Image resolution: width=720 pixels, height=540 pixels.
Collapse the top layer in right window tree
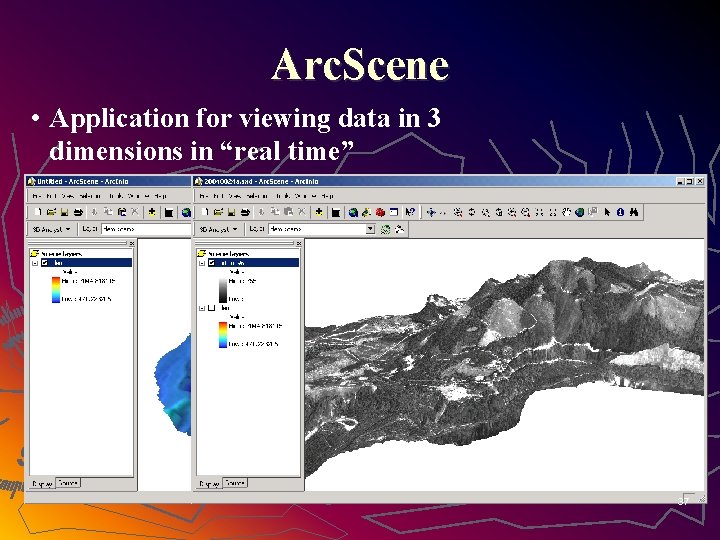coord(202,263)
